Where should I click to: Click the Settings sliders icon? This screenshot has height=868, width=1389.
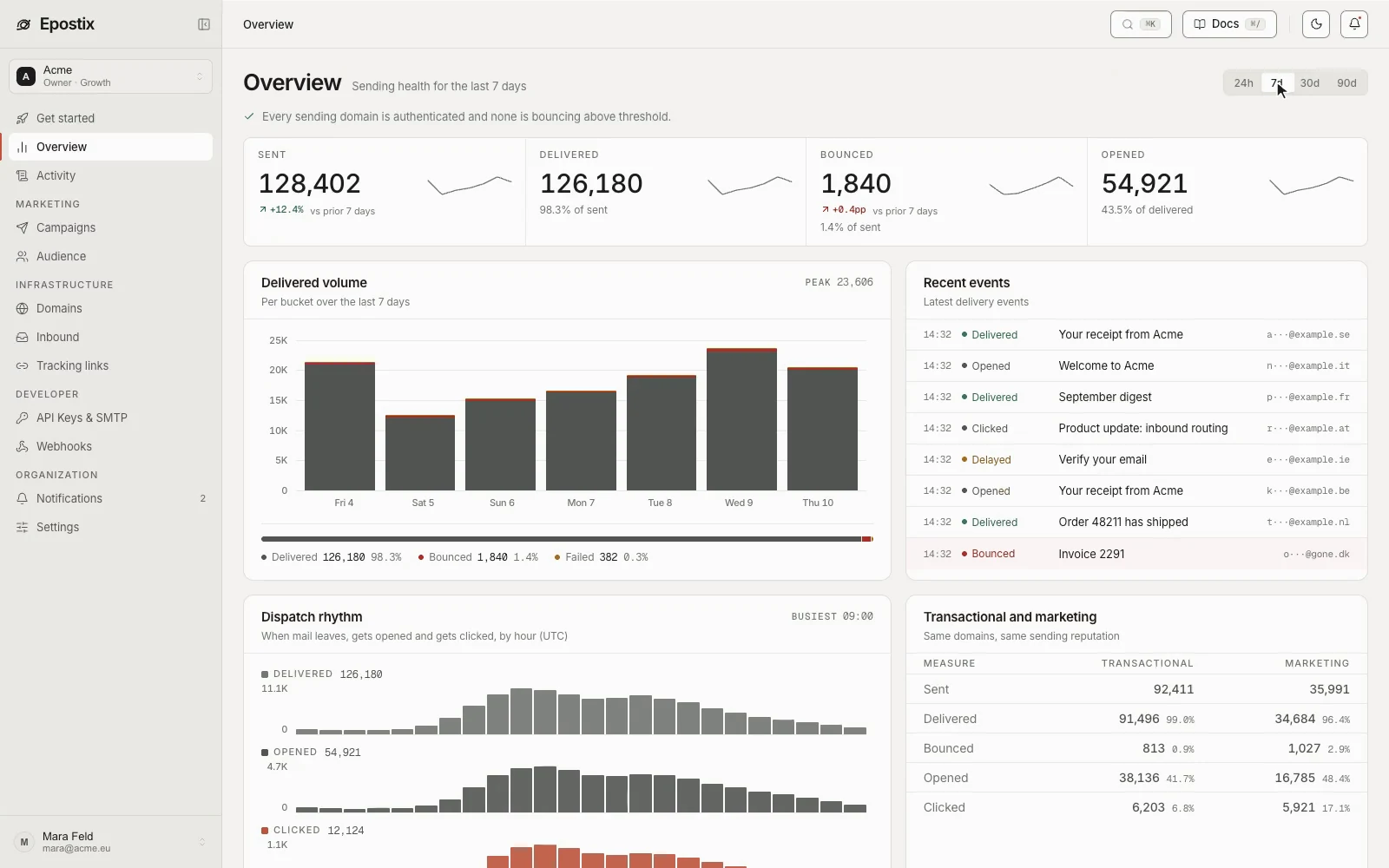point(23,527)
